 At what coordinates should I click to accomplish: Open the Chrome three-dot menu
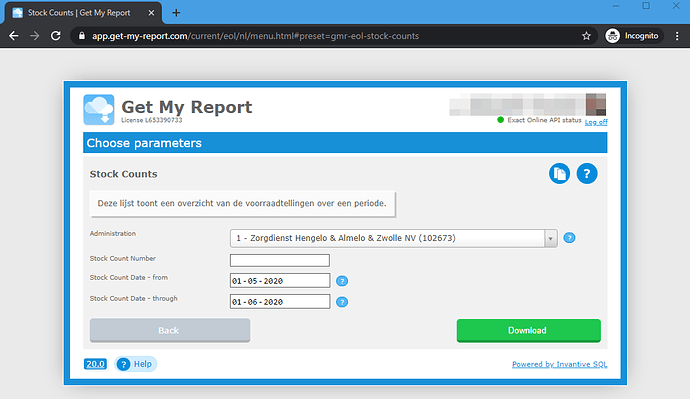point(677,36)
